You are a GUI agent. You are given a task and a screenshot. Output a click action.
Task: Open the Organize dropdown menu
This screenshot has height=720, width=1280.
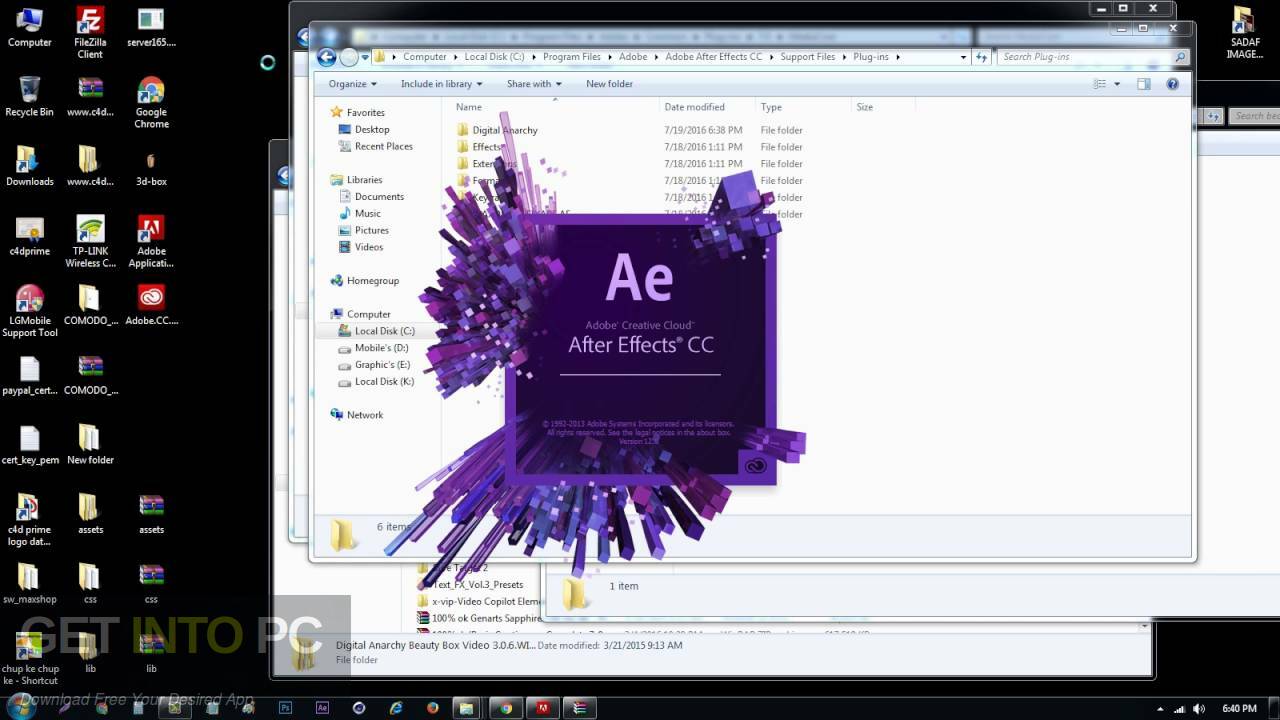(x=352, y=84)
